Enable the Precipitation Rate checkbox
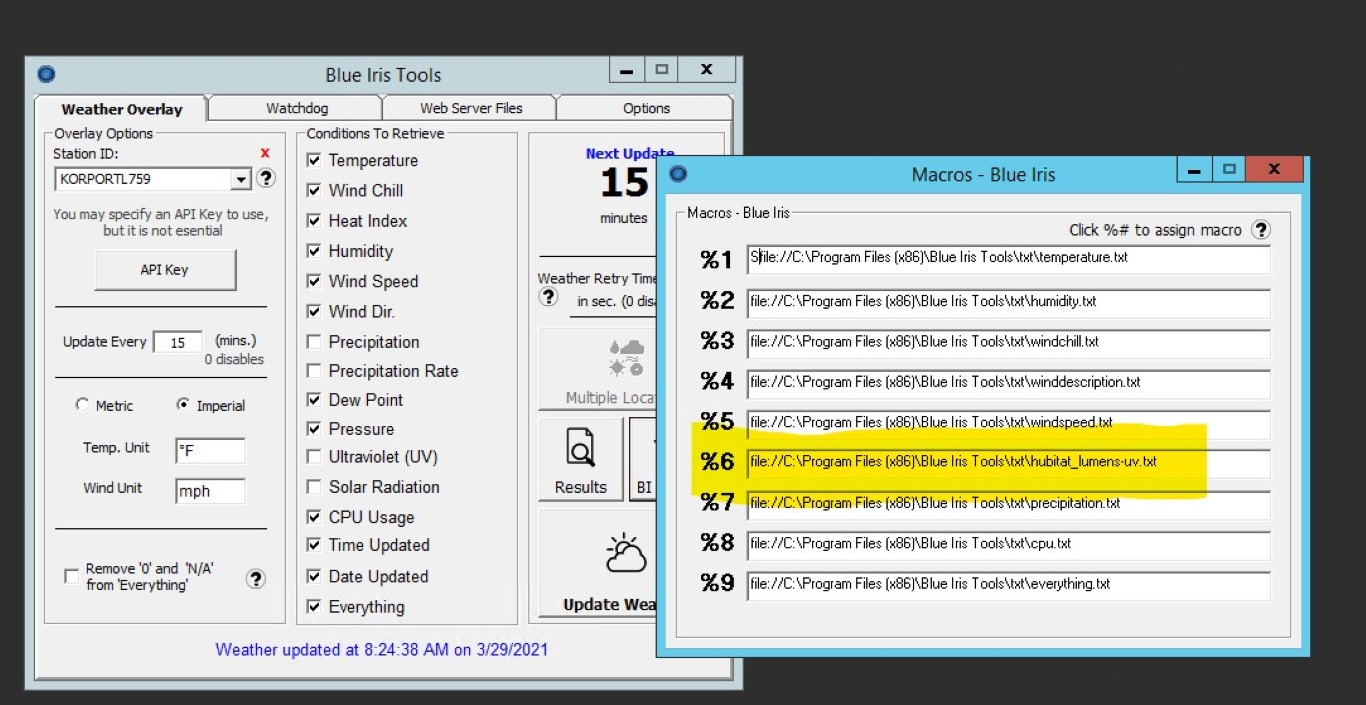This screenshot has width=1366, height=705. point(314,371)
